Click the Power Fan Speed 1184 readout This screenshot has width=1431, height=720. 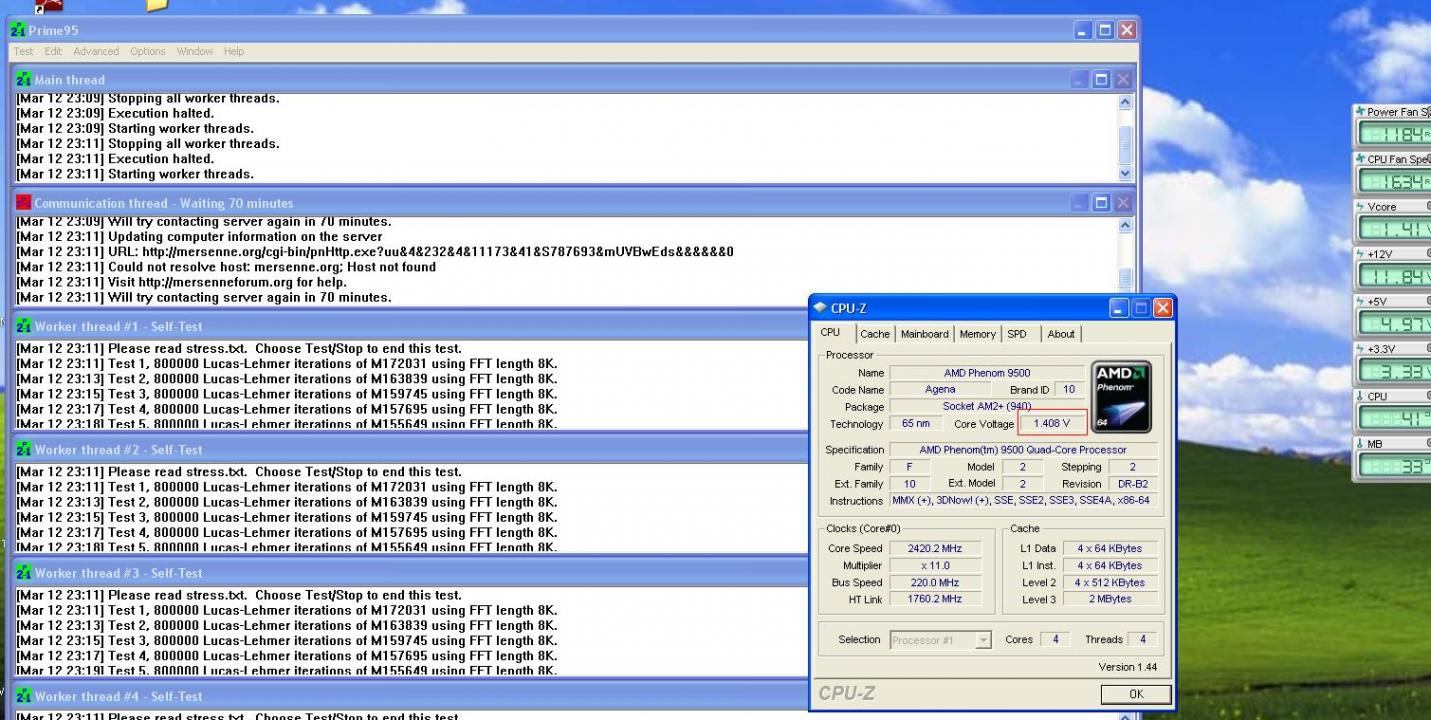pyautogui.click(x=1395, y=134)
